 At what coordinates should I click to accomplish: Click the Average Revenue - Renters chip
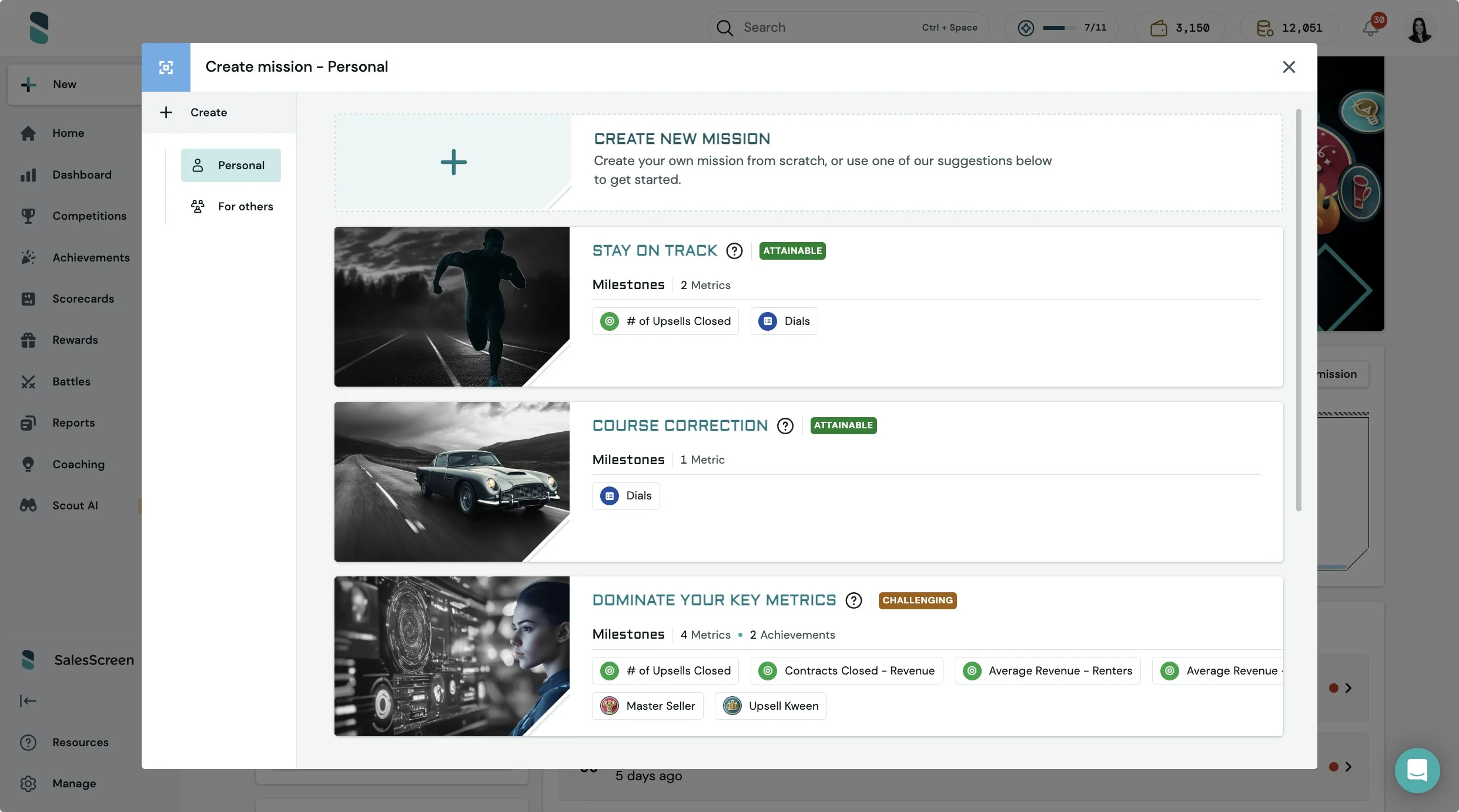(1048, 671)
